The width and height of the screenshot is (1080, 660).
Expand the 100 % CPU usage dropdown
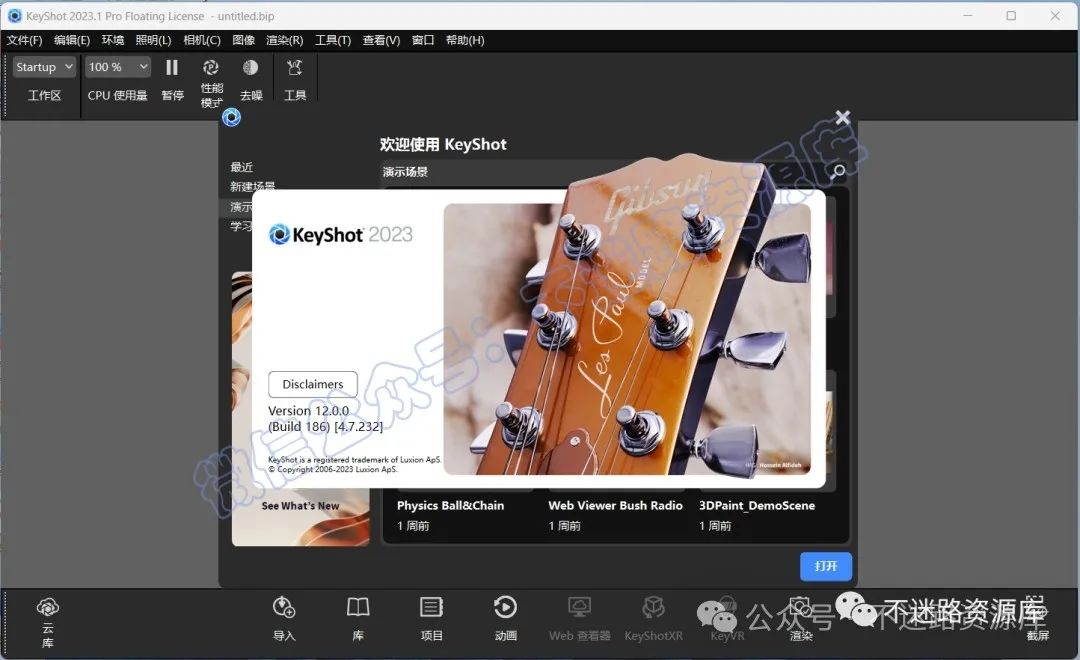pos(118,67)
